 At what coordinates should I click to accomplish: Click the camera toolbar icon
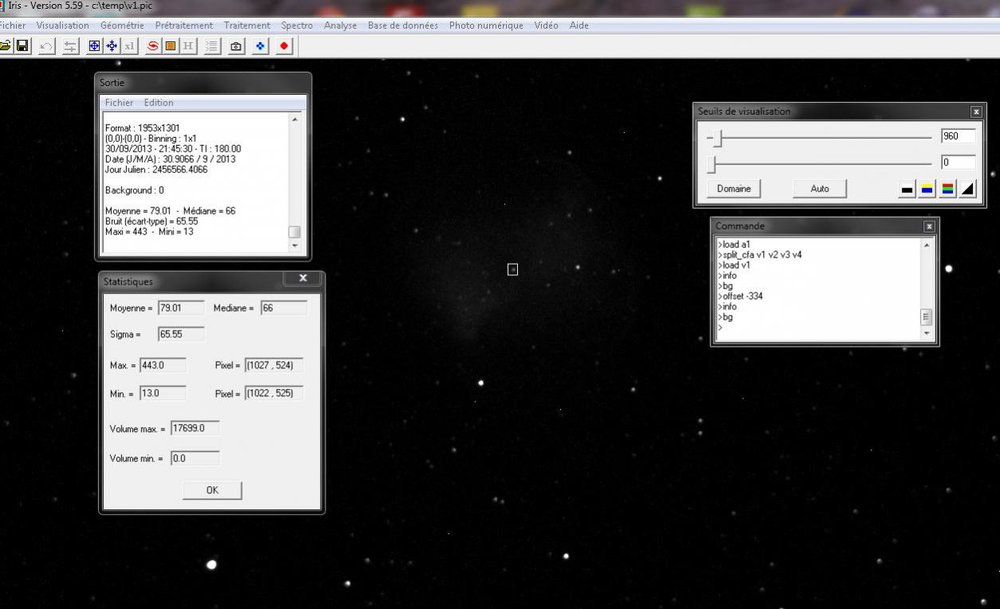(236, 46)
